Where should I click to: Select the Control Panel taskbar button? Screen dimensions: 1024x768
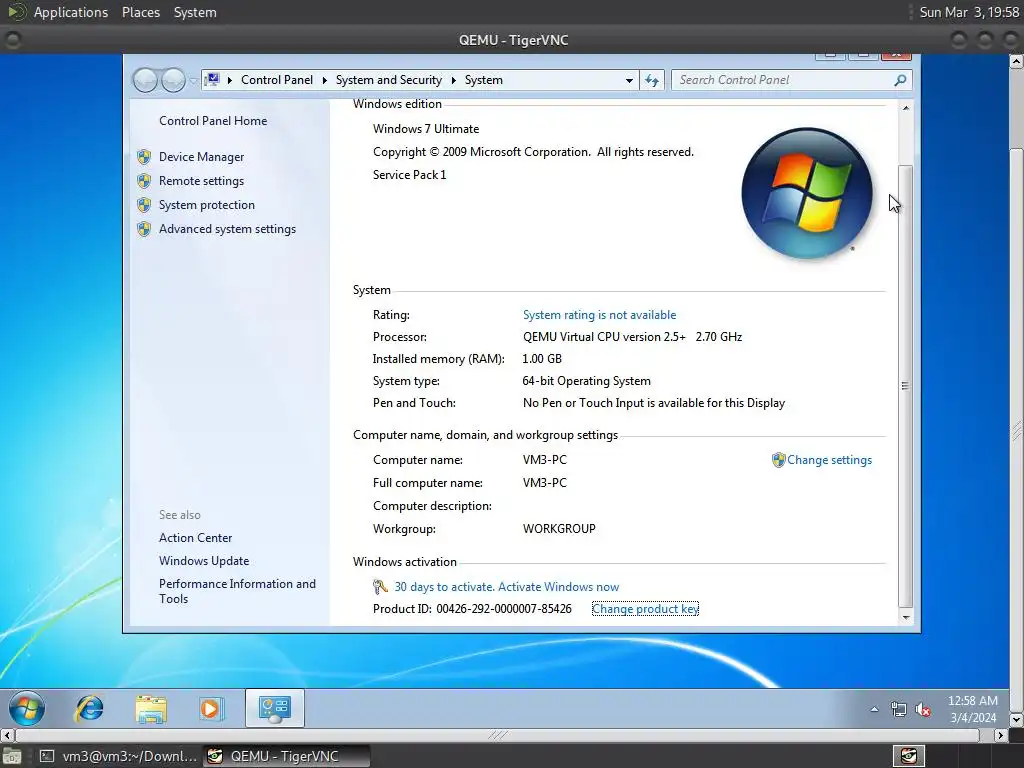coord(275,709)
